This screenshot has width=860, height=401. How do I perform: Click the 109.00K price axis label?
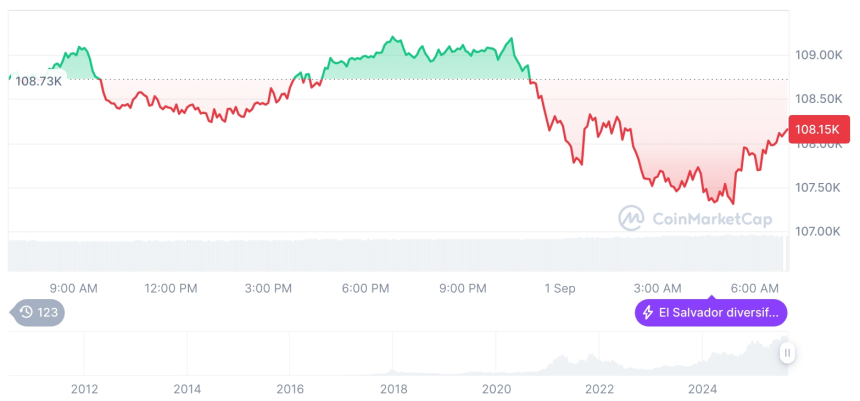click(818, 55)
